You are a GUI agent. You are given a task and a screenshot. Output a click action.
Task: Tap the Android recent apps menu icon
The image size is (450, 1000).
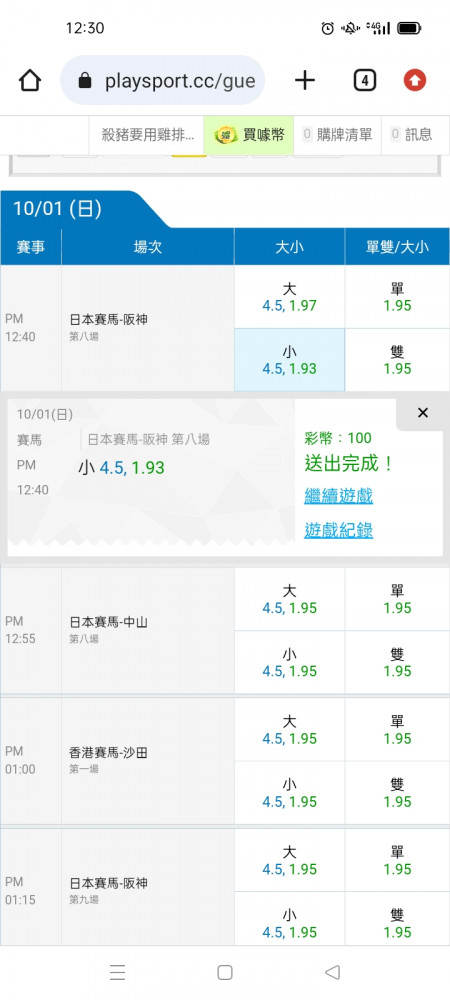pyautogui.click(x=117, y=972)
